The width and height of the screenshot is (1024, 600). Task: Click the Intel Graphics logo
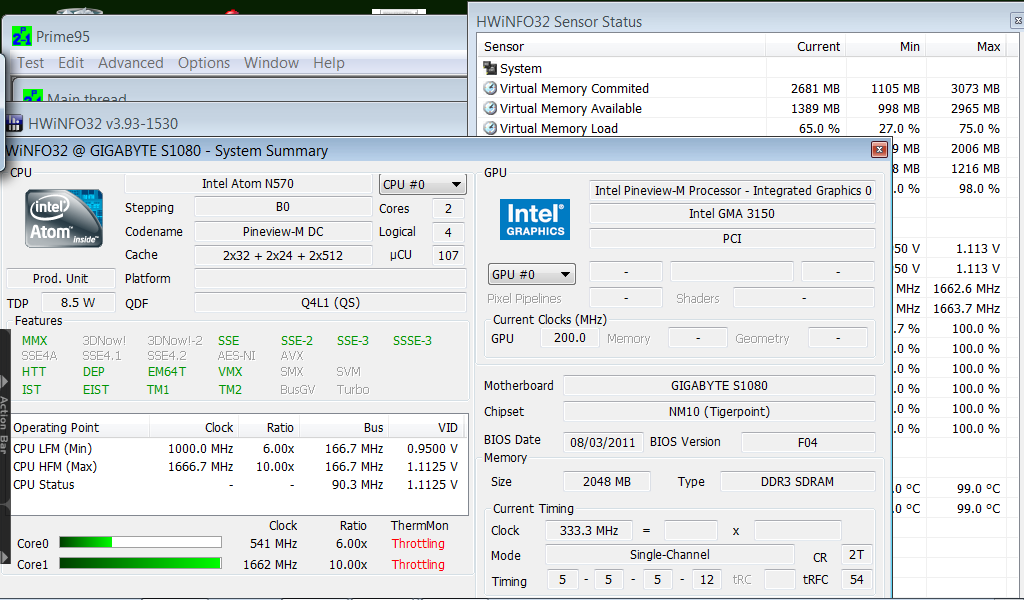[x=535, y=219]
